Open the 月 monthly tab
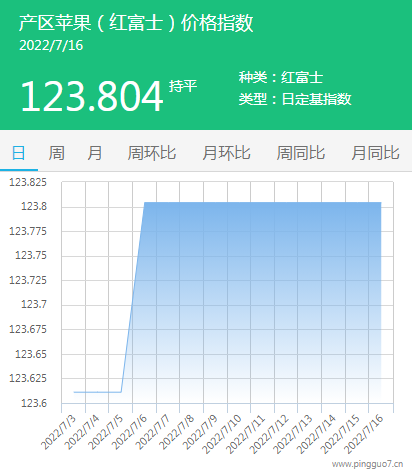 (95, 153)
